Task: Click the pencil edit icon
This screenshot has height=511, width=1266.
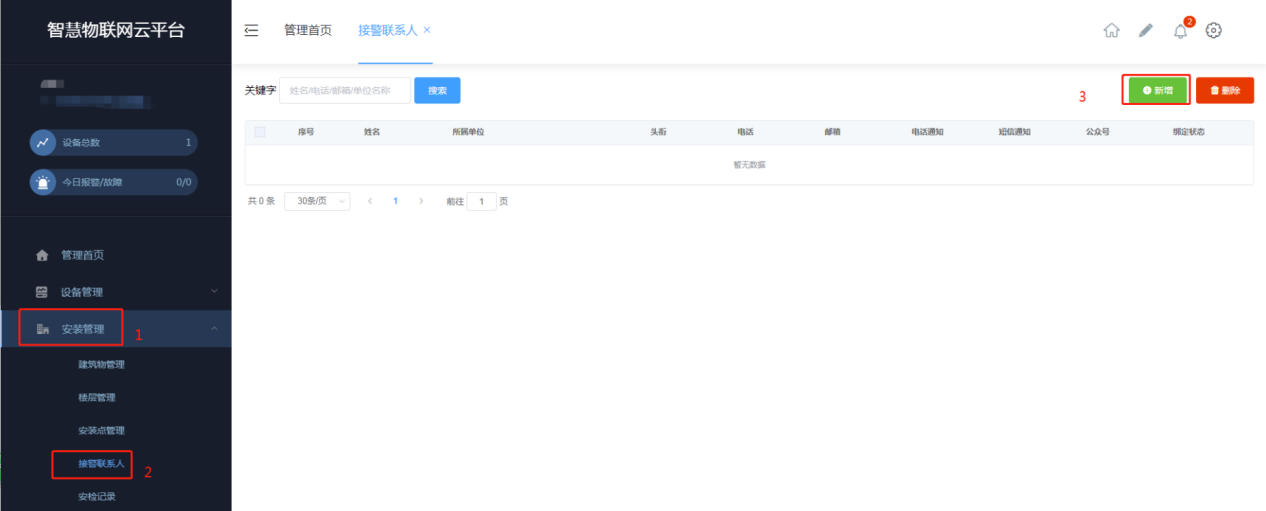Action: click(x=1146, y=30)
